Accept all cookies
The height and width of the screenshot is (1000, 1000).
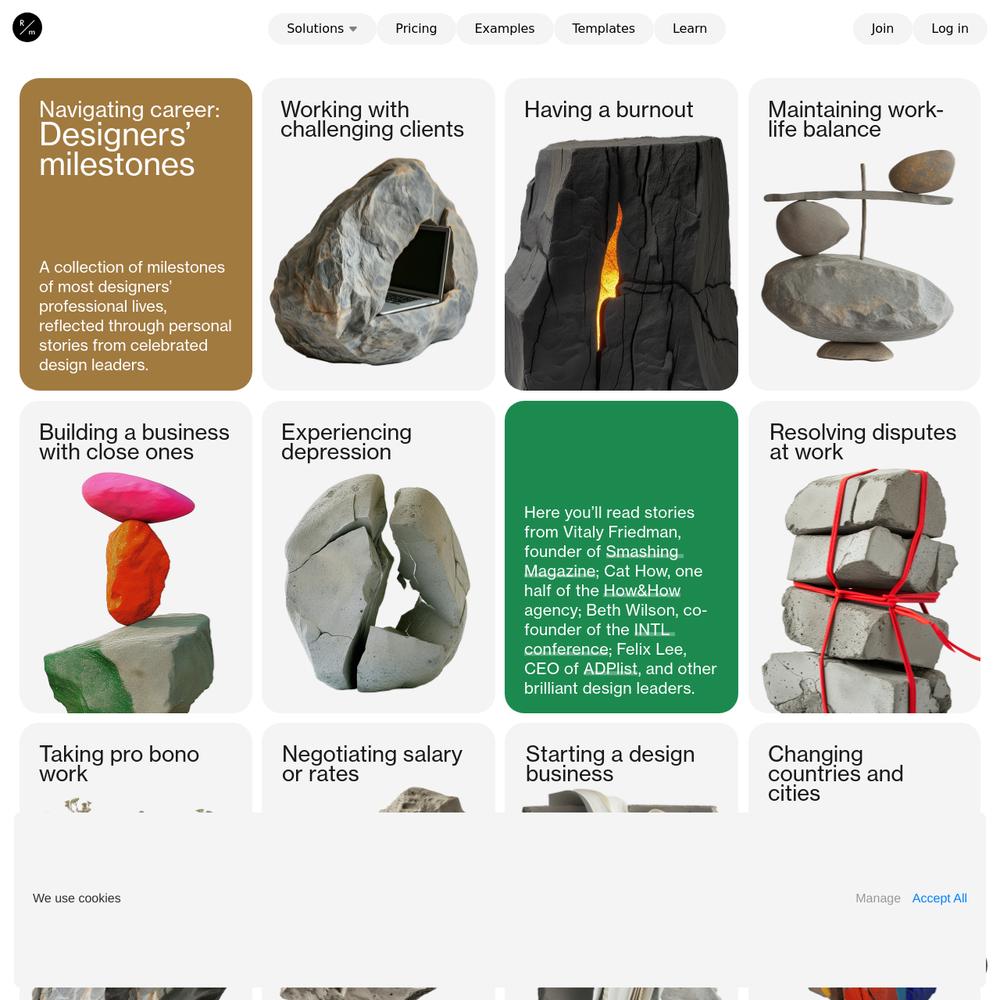[939, 898]
